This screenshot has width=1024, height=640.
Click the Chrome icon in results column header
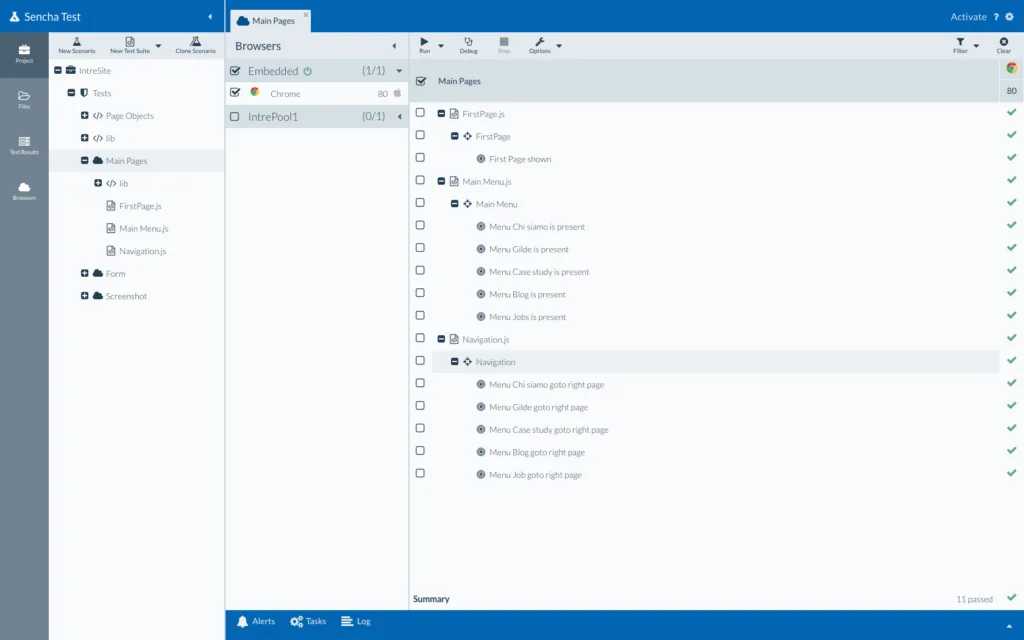pyautogui.click(x=1012, y=68)
